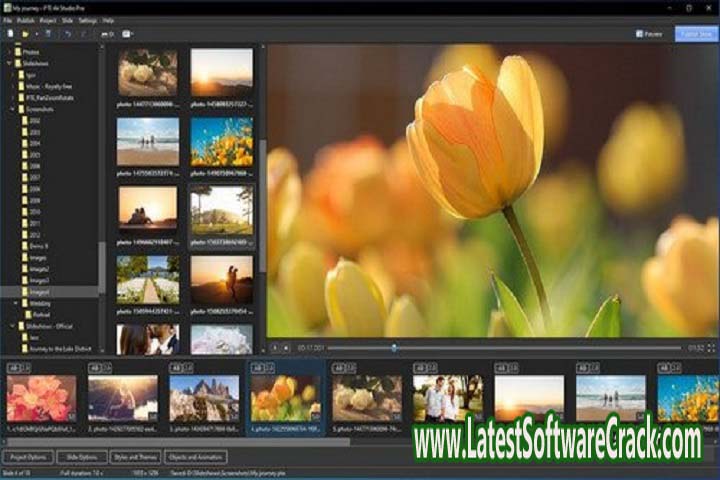Viewport: 720px width, 480px height.
Task: Collapse the Wedding folder node
Action: 17,302
